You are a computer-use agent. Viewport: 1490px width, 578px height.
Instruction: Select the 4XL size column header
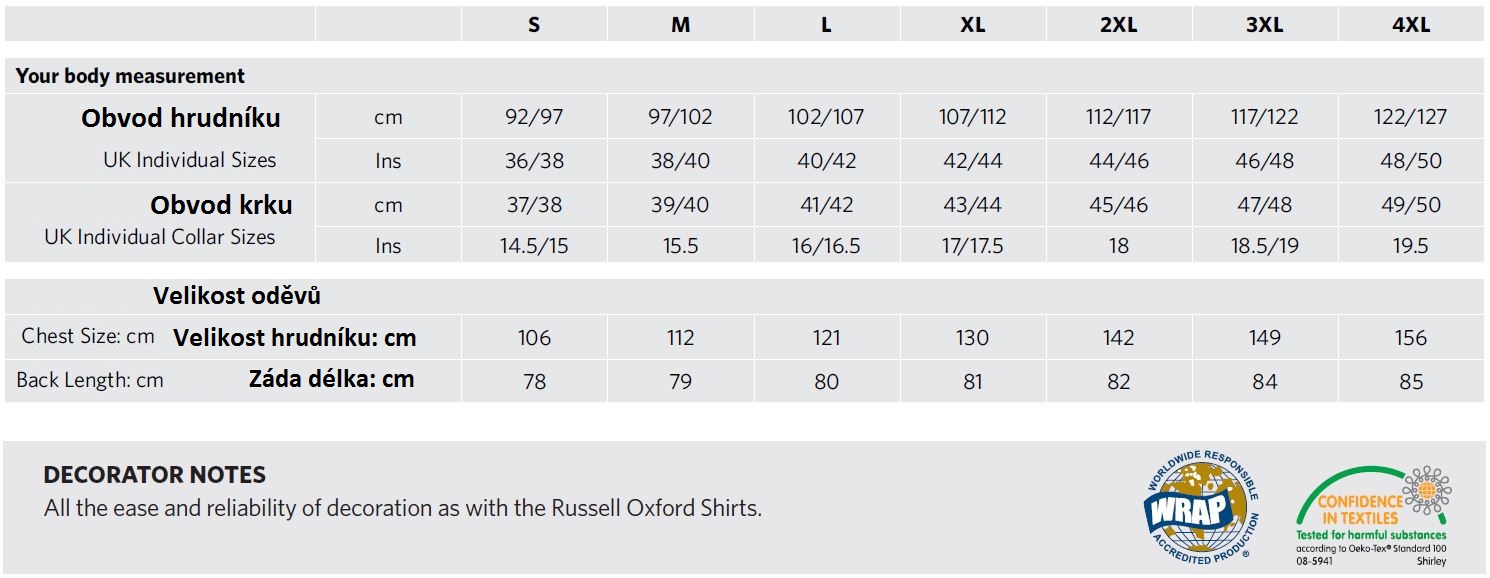[x=1411, y=25]
